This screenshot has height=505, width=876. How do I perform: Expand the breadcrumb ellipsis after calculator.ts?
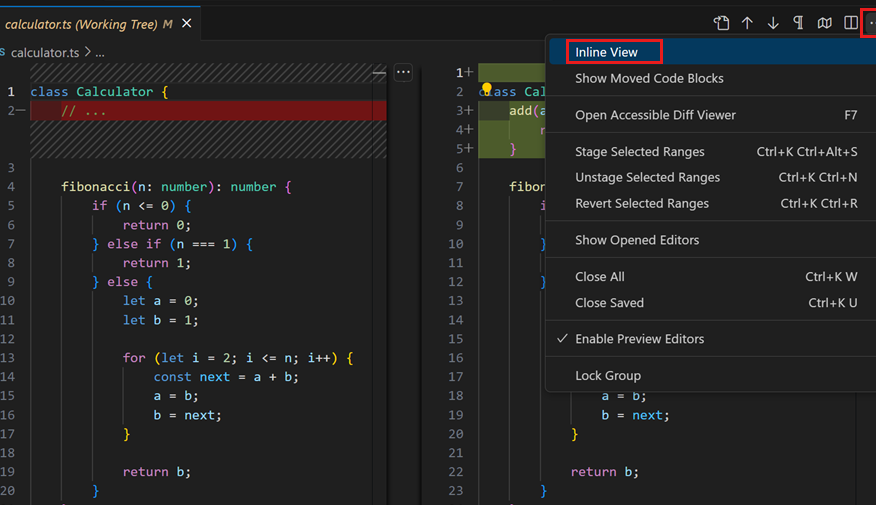[100, 52]
